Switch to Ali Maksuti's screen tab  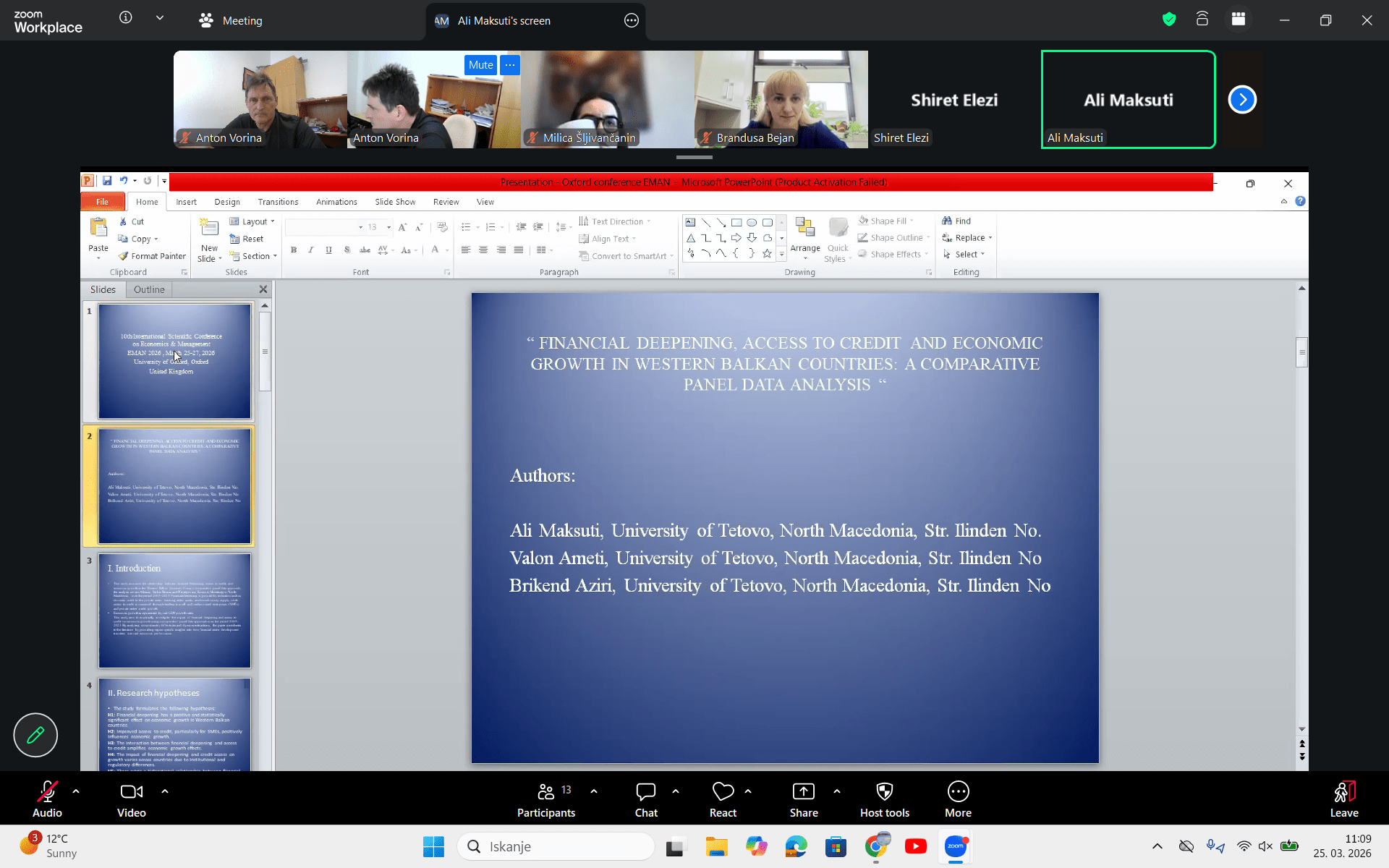coord(504,21)
